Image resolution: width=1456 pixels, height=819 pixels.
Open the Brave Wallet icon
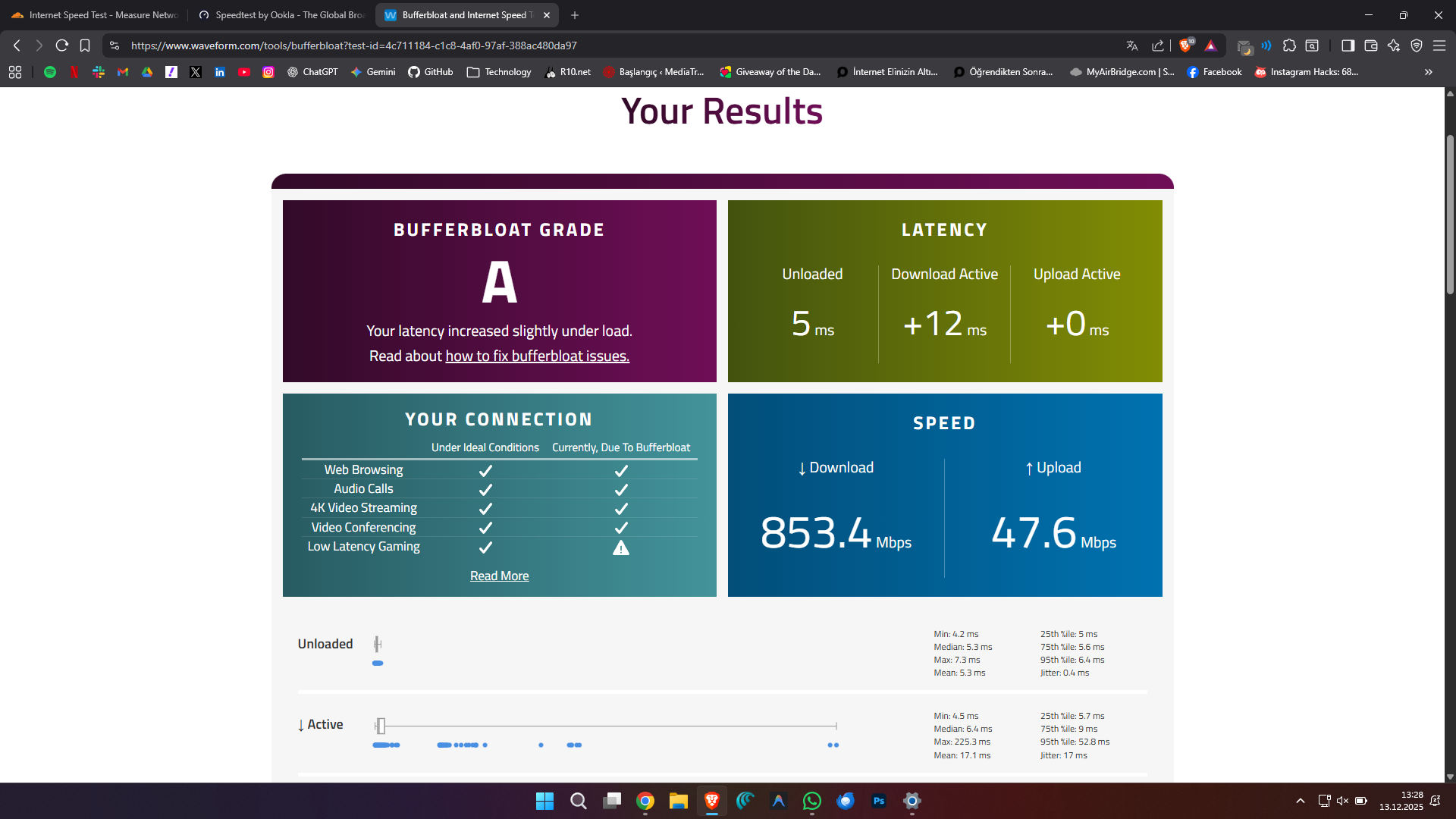pos(1371,45)
